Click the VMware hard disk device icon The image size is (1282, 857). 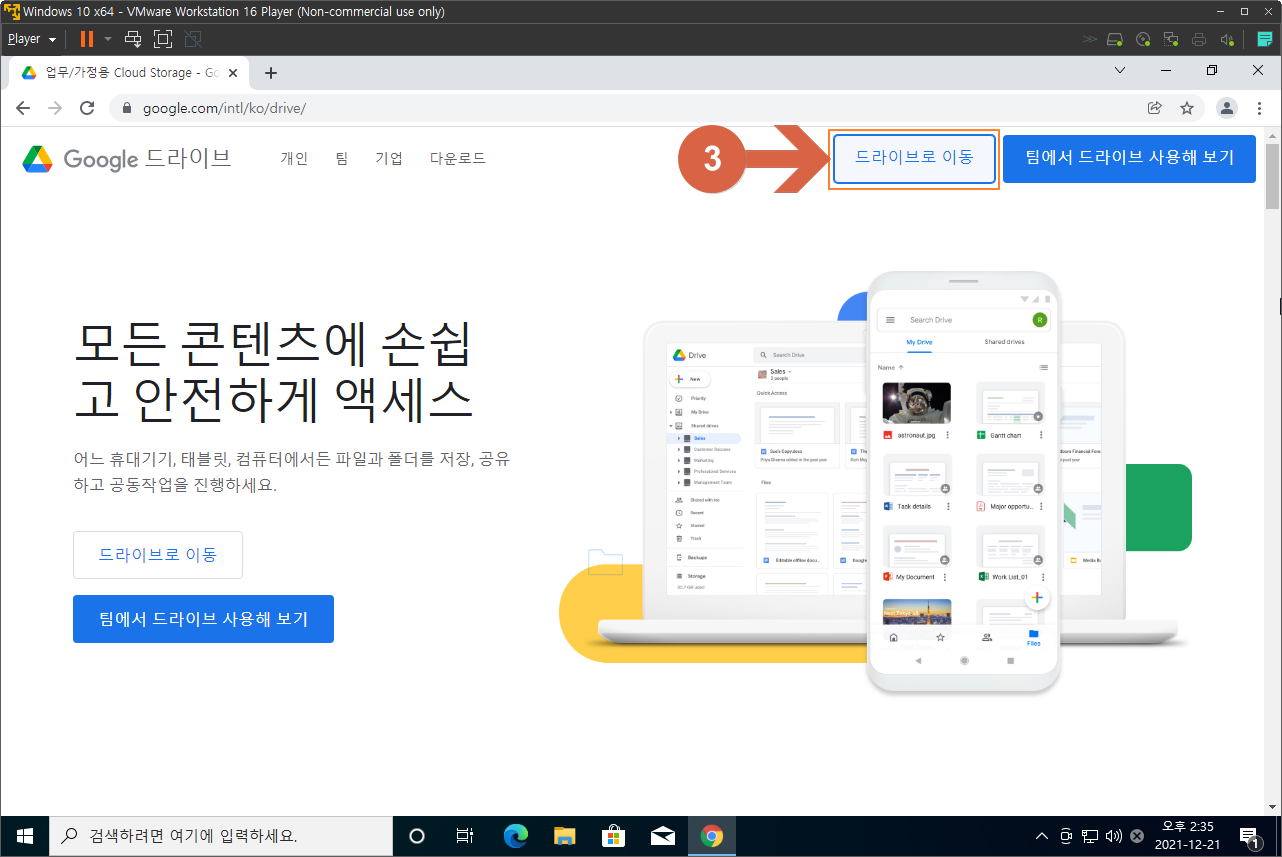coord(1115,39)
